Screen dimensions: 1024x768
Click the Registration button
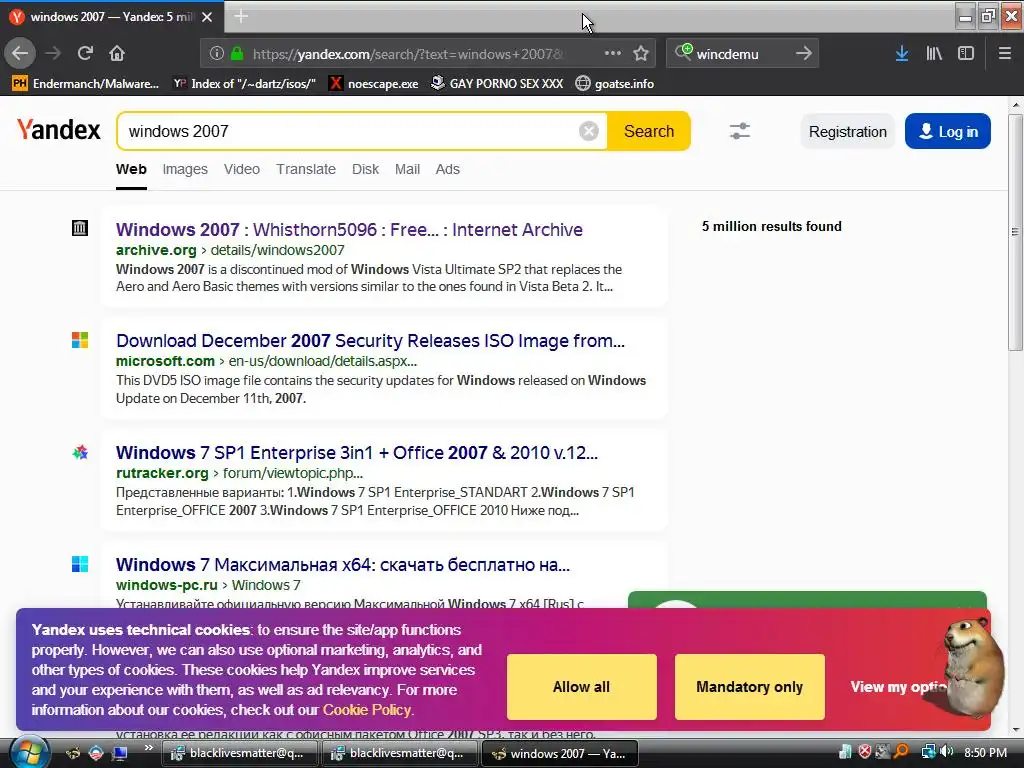pyautogui.click(x=848, y=131)
